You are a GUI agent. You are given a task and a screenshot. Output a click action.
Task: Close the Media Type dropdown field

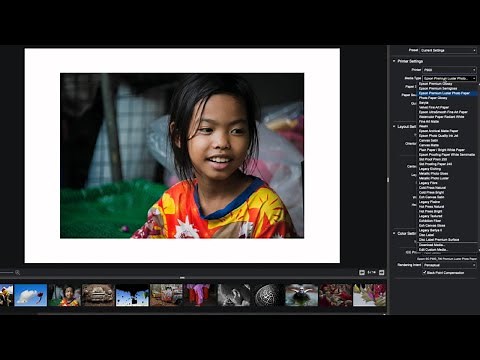[449, 78]
